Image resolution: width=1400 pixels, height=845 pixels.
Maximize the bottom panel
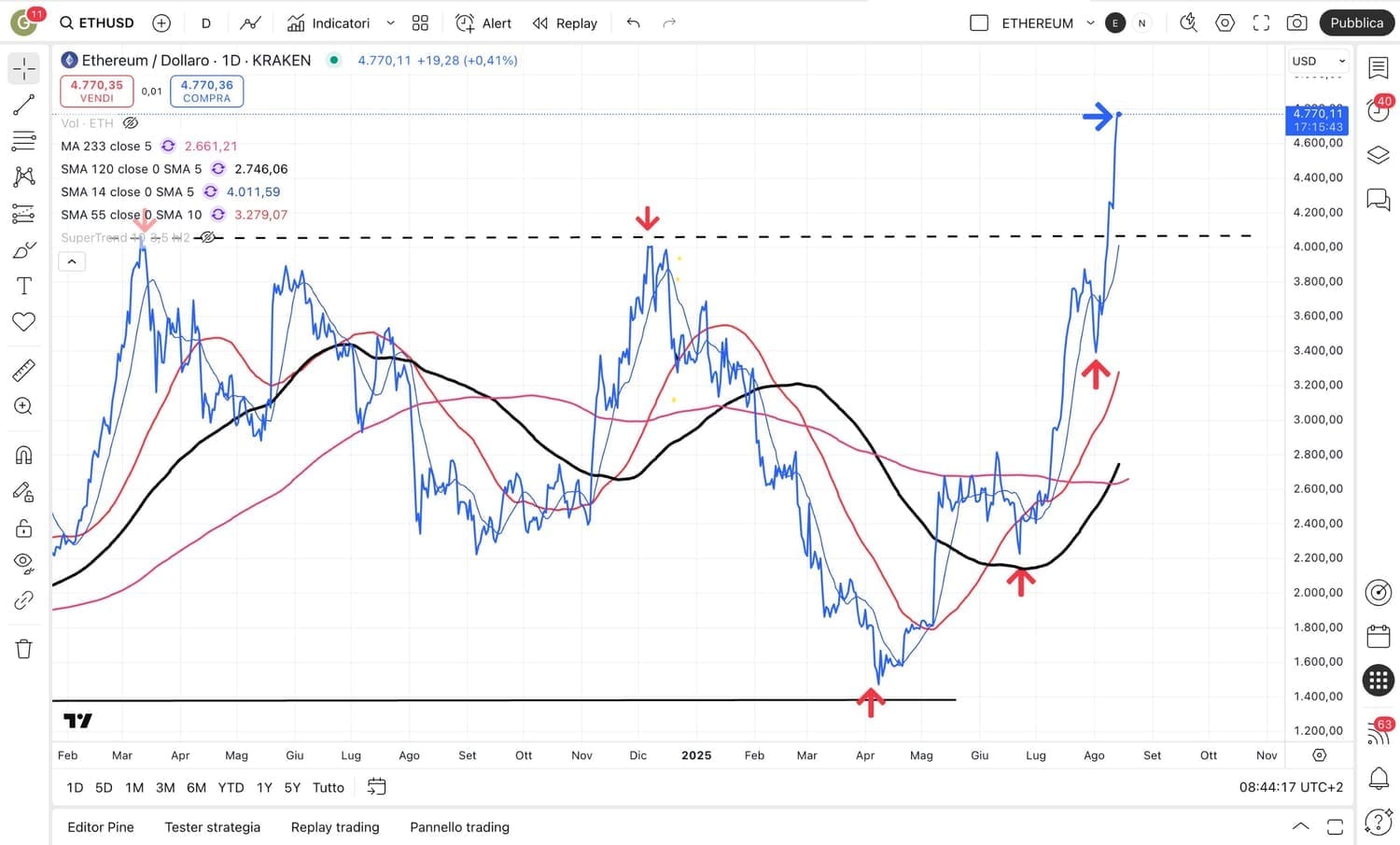click(1336, 826)
